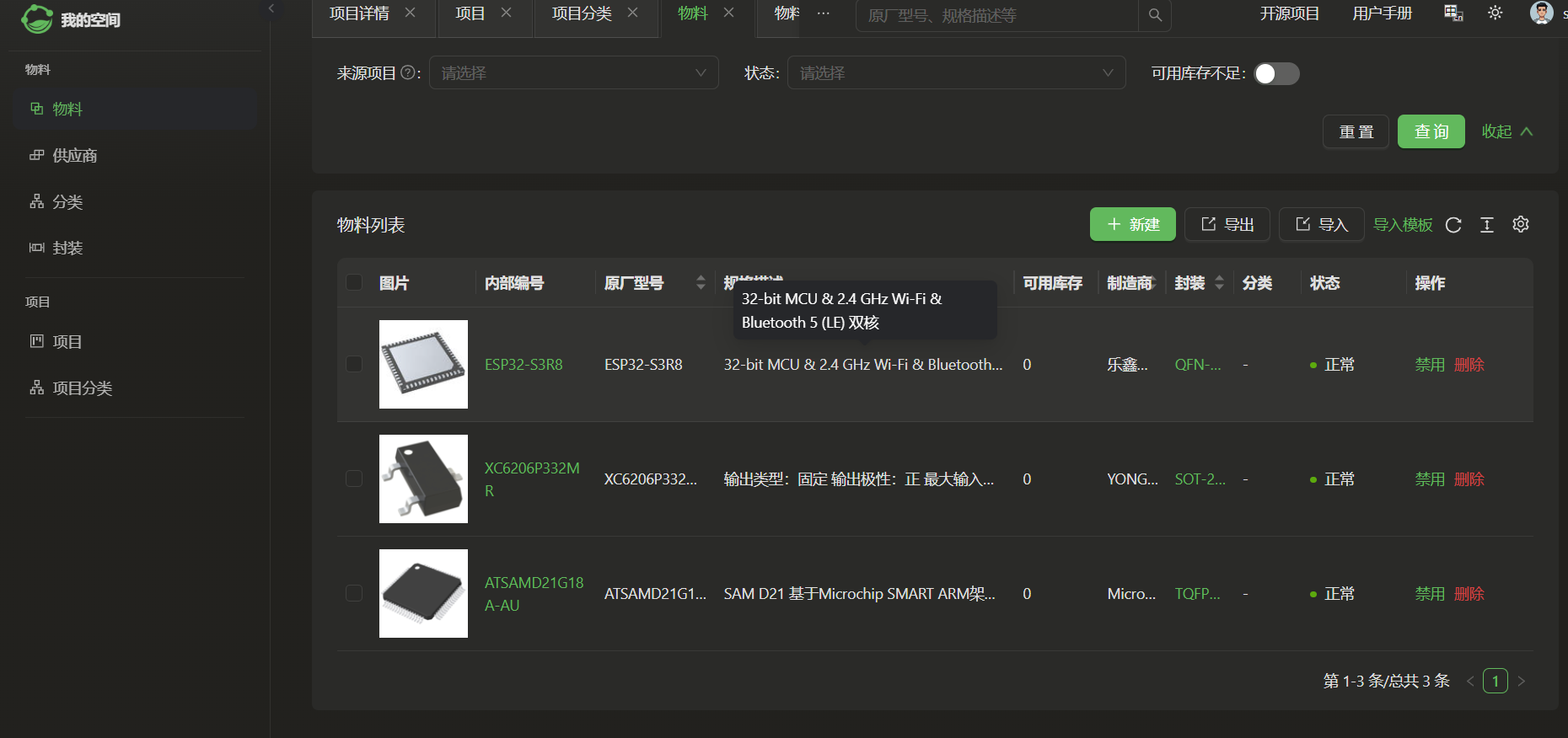Screen dimensions: 1568x738
Task: Click 删除 for ESP32-S3R8
Action: (1469, 364)
